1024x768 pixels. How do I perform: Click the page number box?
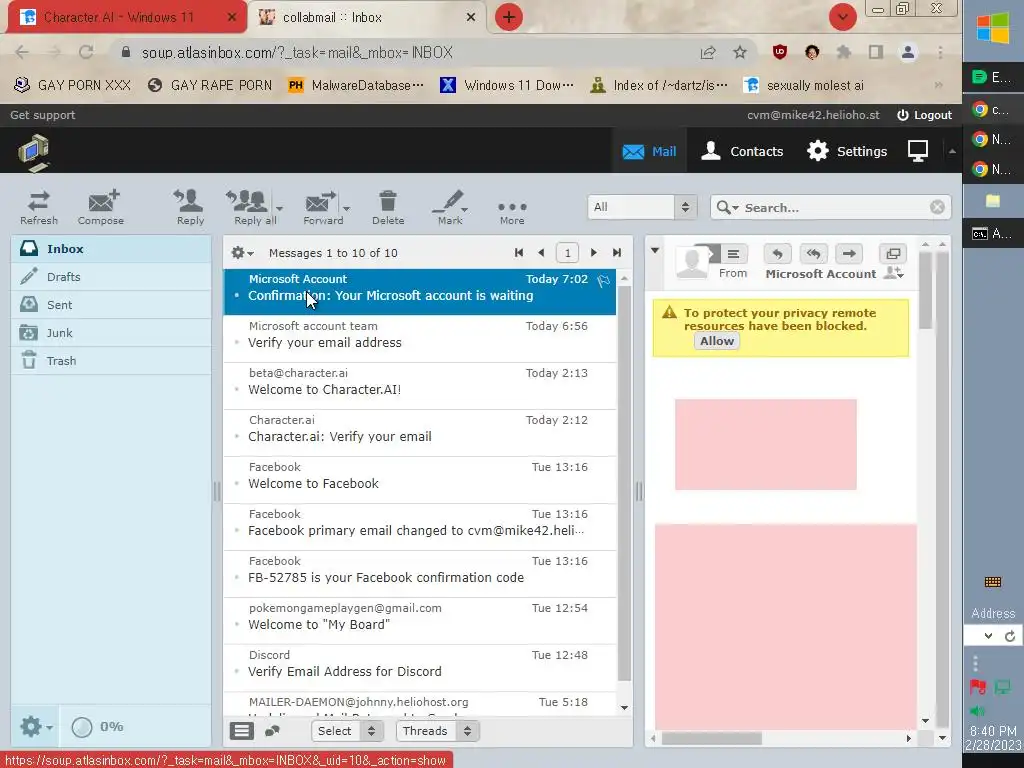click(x=567, y=253)
